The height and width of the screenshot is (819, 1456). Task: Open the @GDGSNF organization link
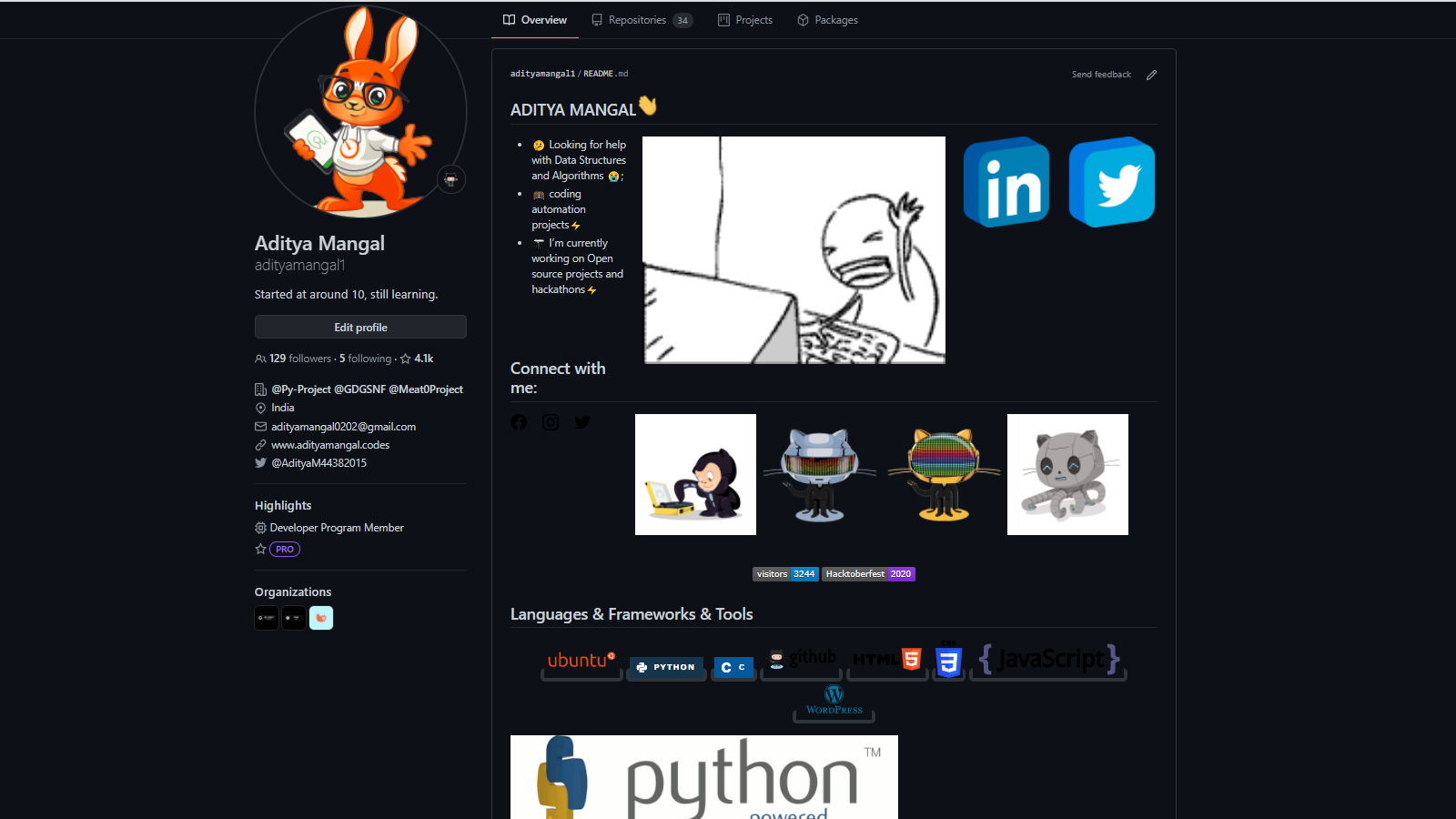[x=359, y=389]
